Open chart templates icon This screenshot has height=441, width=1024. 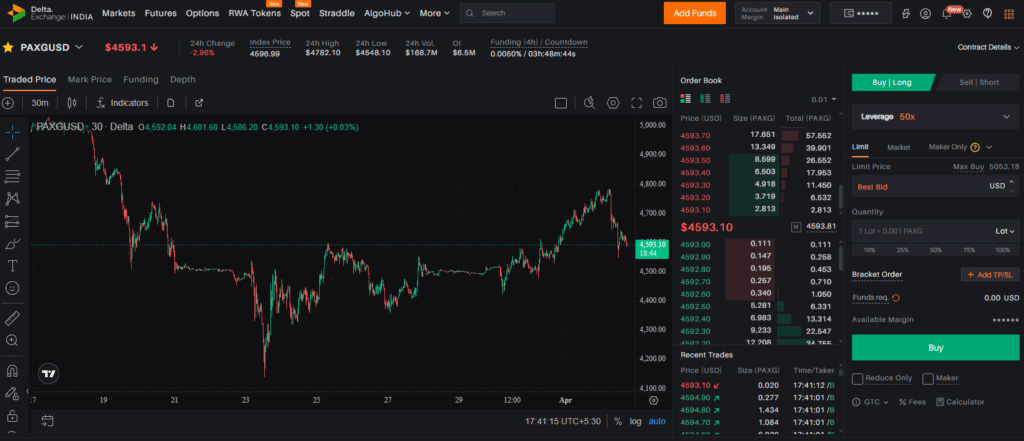(170, 103)
